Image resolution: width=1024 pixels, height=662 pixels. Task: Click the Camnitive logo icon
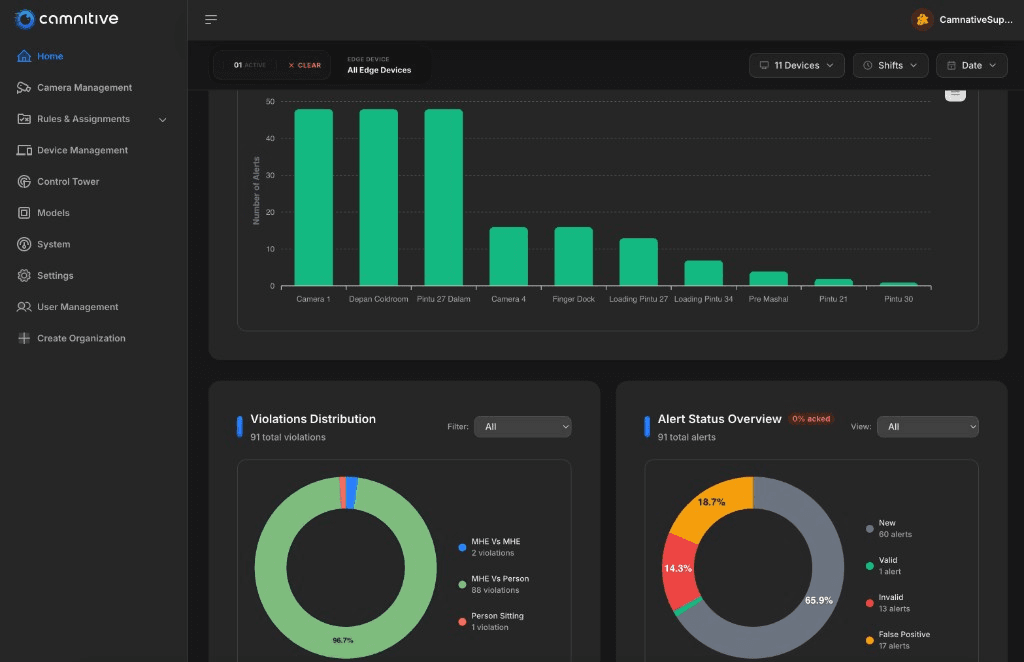tap(24, 19)
